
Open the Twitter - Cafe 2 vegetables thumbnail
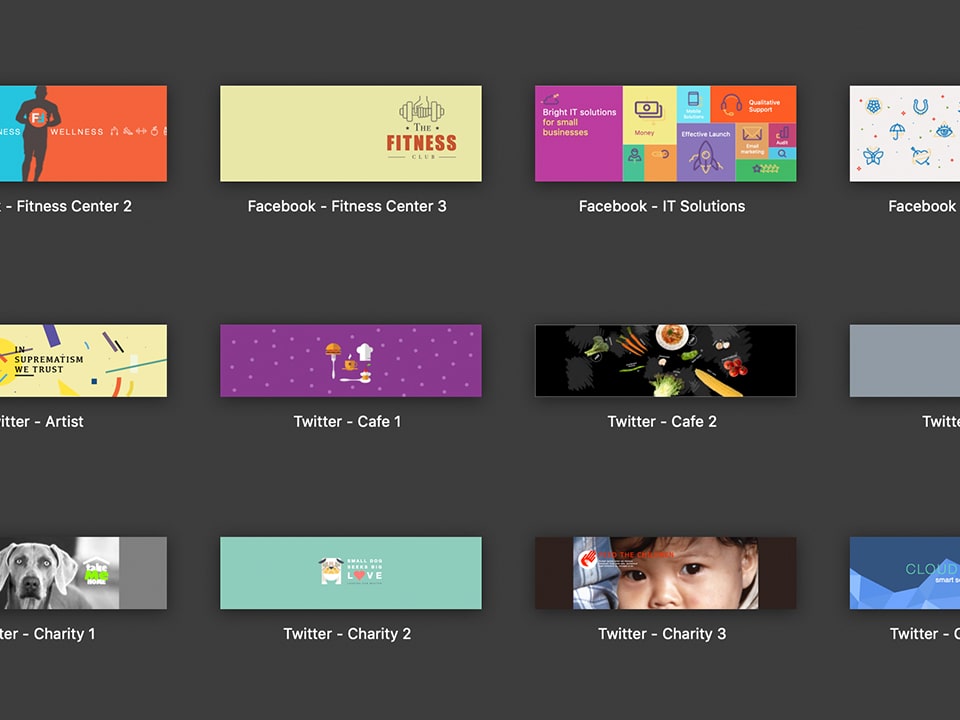(666, 361)
